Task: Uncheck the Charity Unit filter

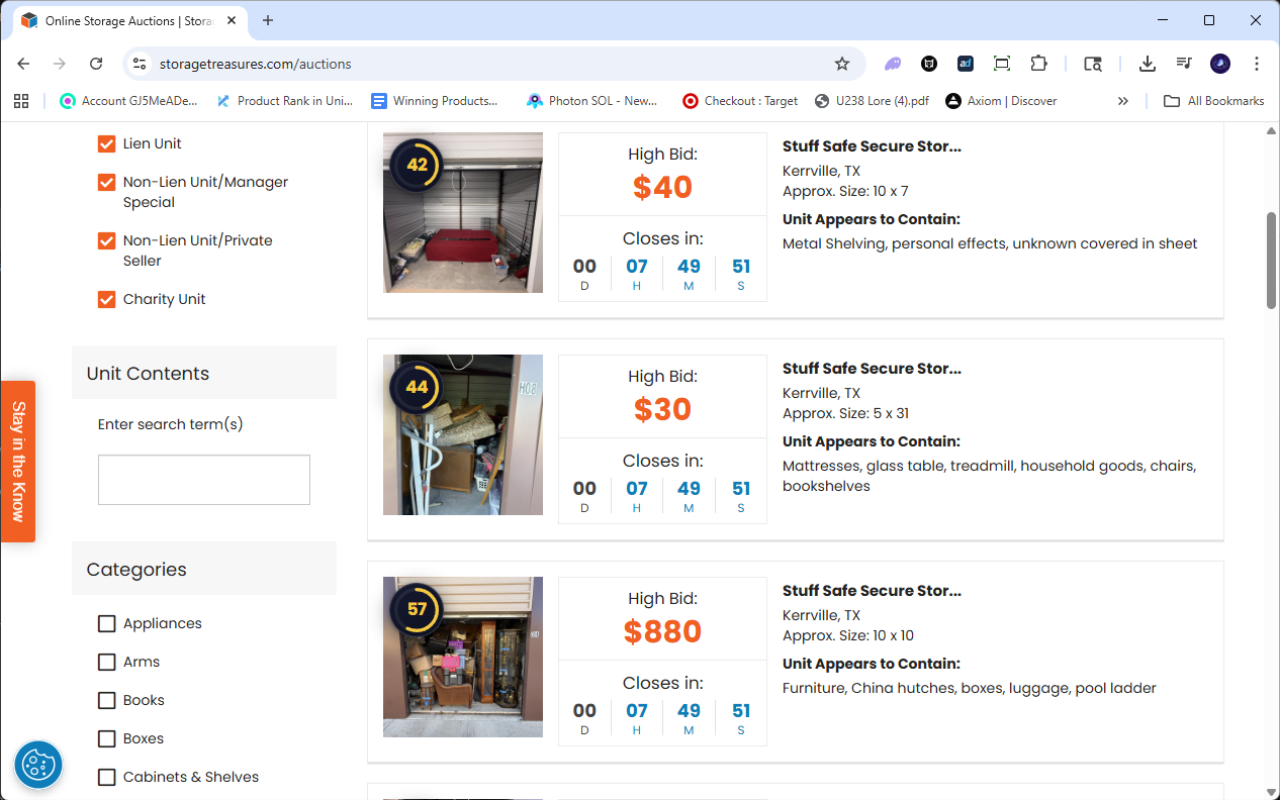Action: [106, 298]
